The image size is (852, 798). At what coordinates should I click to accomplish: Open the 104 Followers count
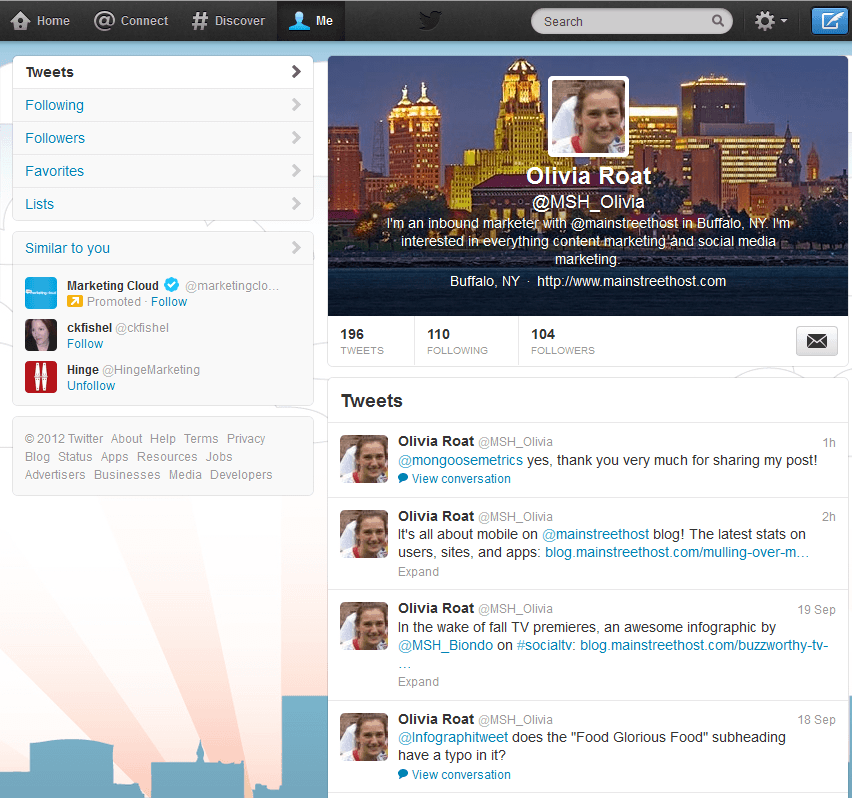563,341
